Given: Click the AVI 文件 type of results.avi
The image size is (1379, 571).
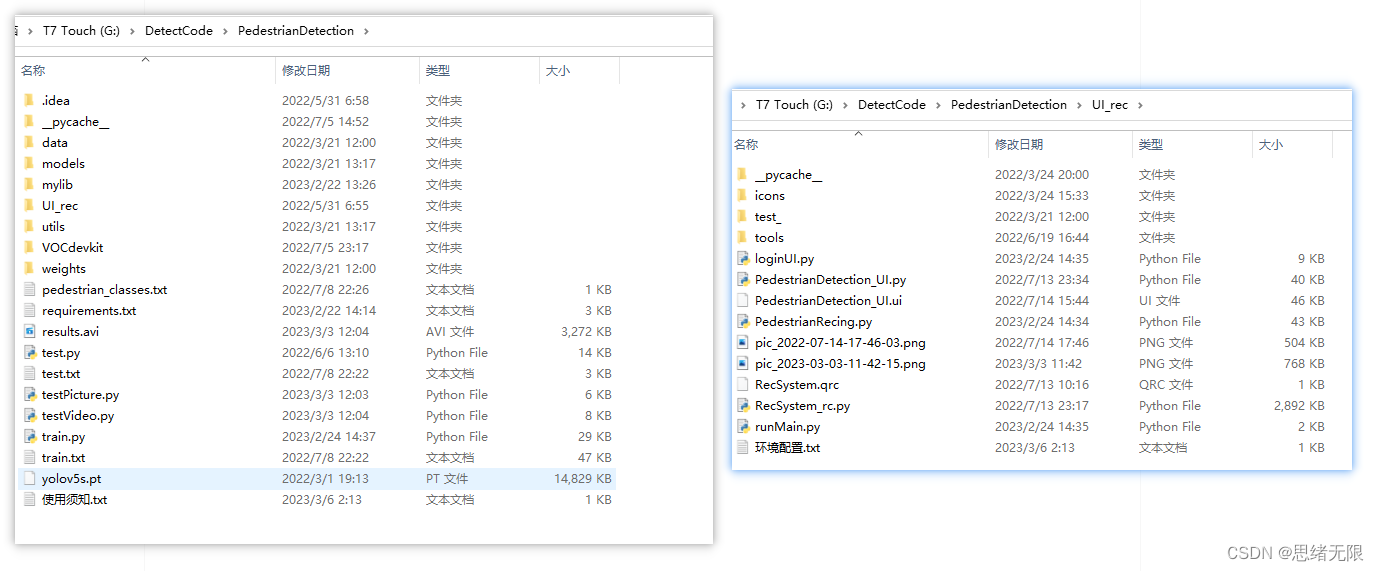Looking at the screenshot, I should tap(451, 331).
